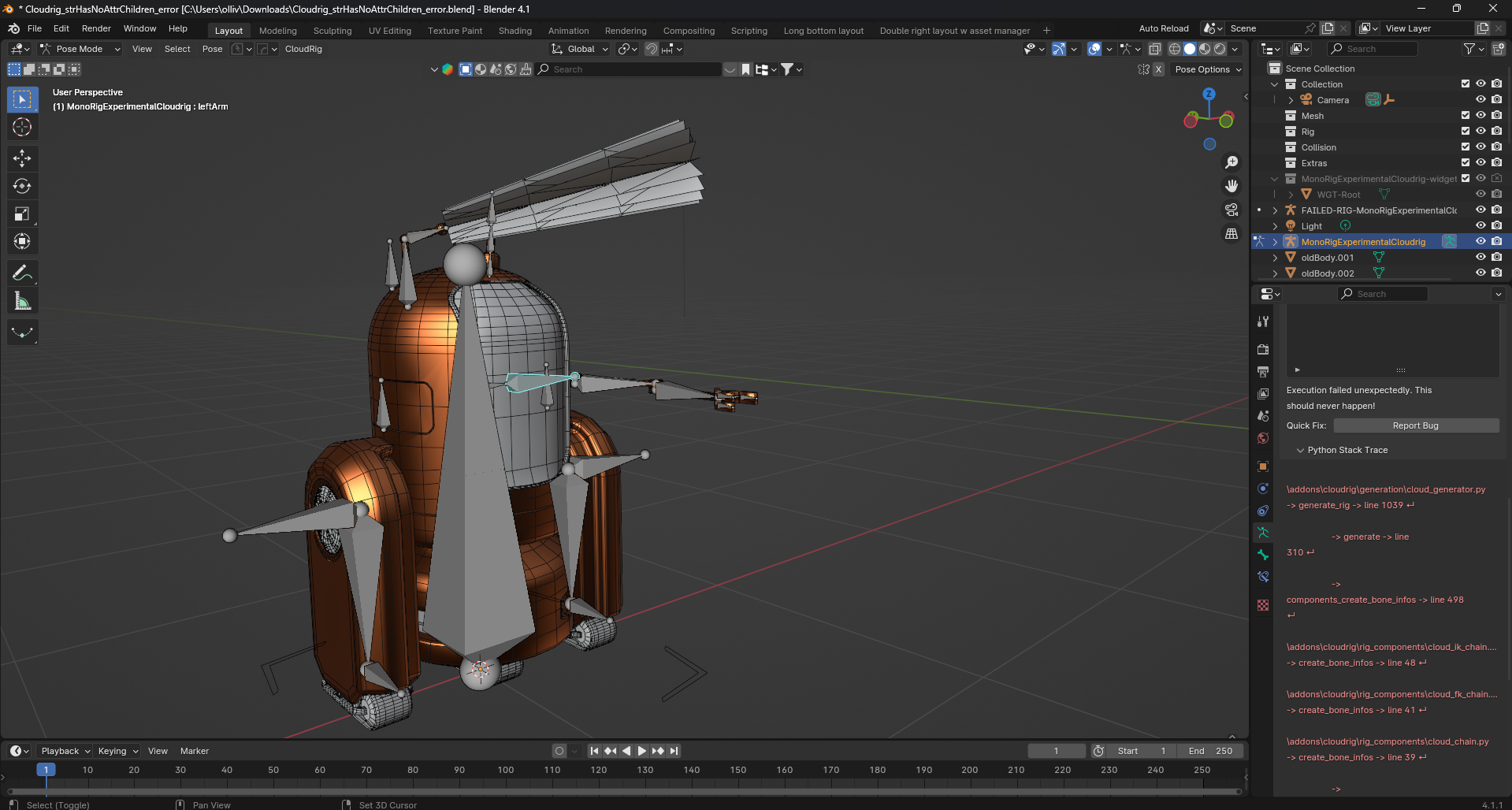Select the Annotate tool

pos(22,273)
